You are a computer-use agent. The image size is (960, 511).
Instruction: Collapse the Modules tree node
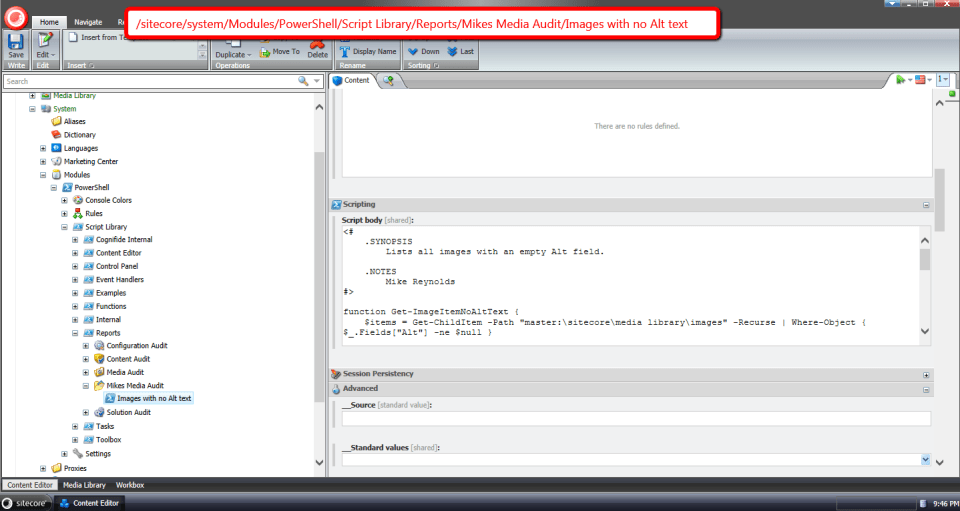click(43, 175)
